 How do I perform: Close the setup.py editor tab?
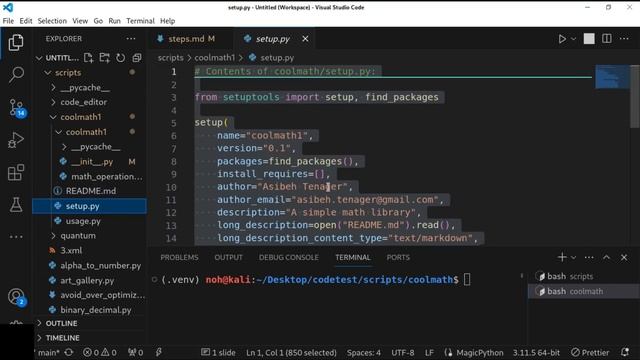[x=305, y=39]
